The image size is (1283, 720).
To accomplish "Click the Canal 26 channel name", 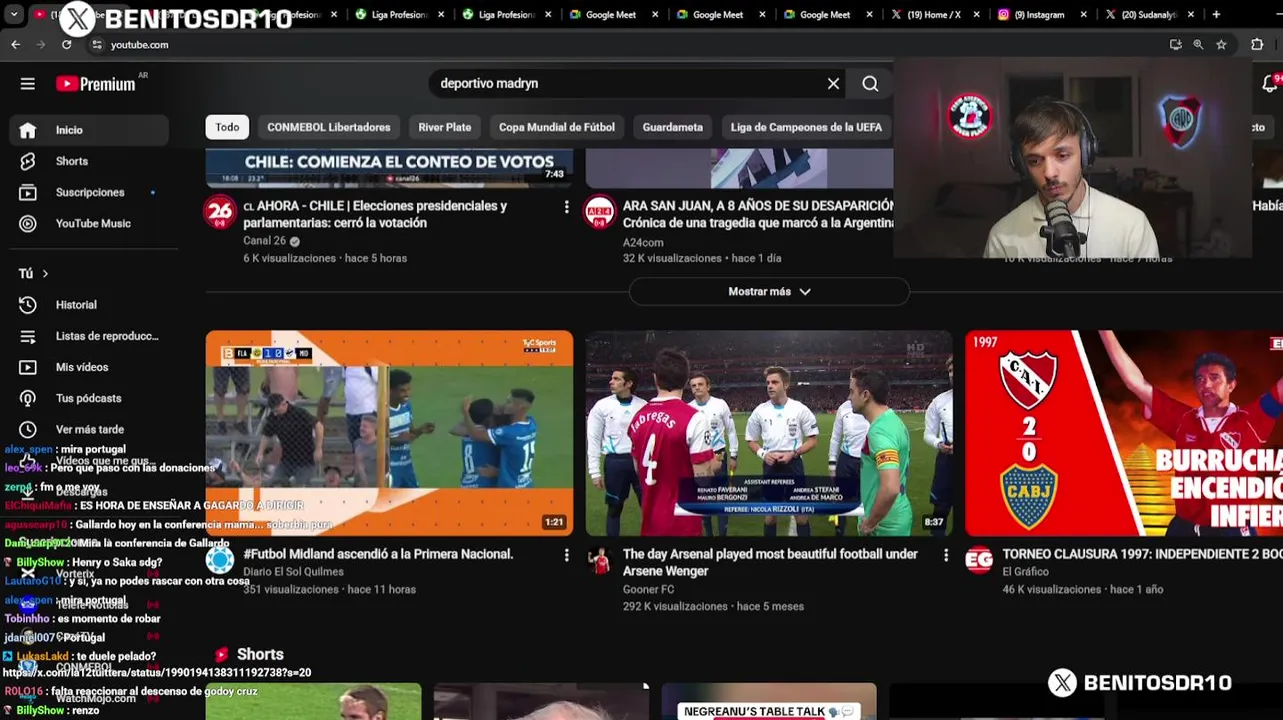I will [265, 241].
